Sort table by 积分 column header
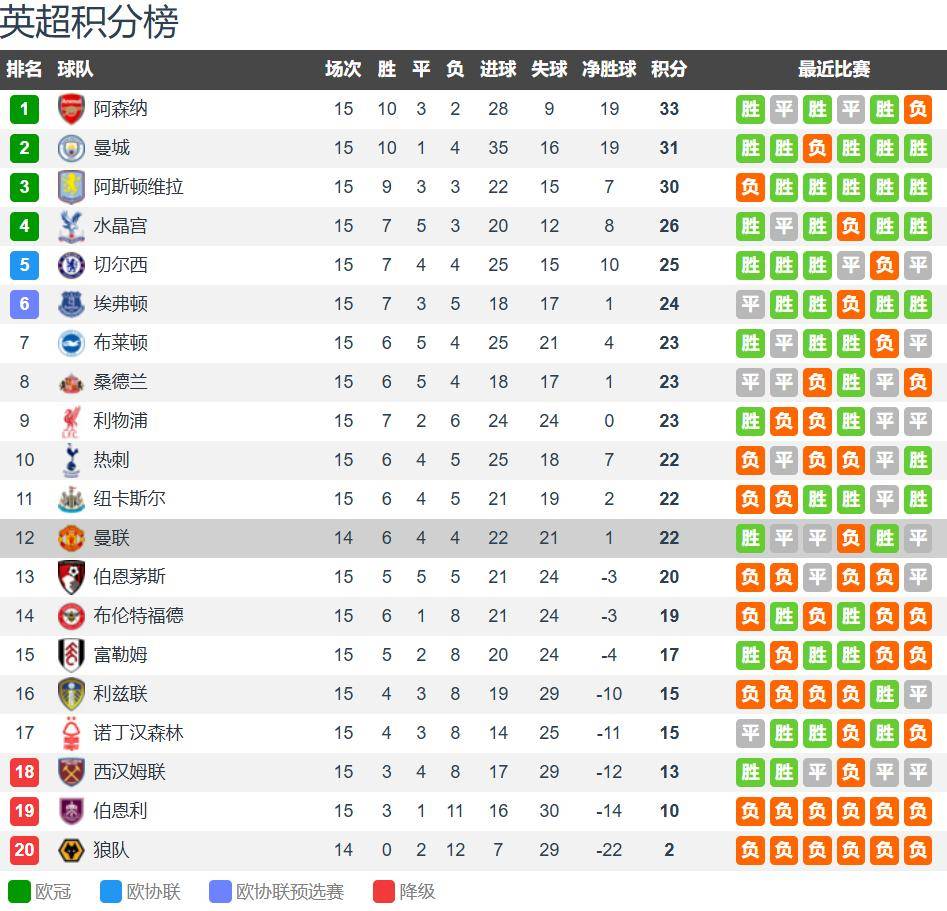947x911 pixels. click(x=669, y=69)
